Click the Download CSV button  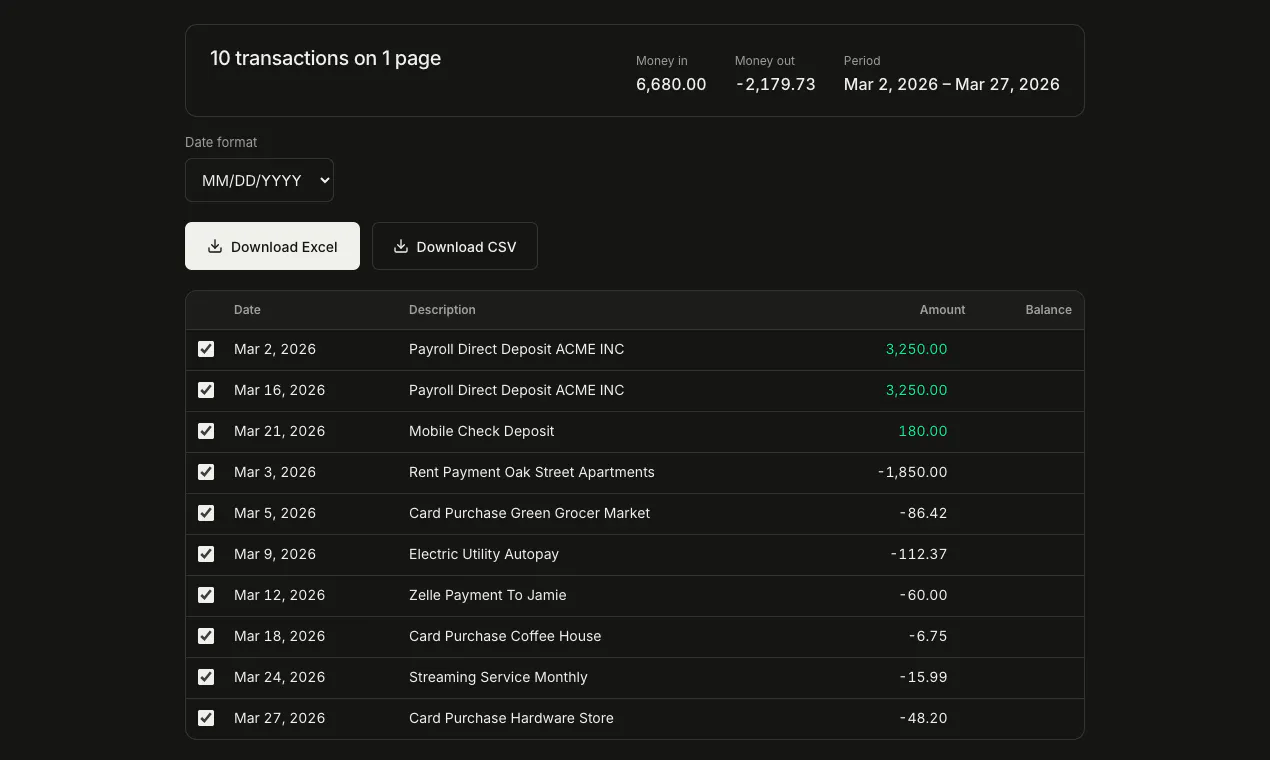[x=455, y=246]
